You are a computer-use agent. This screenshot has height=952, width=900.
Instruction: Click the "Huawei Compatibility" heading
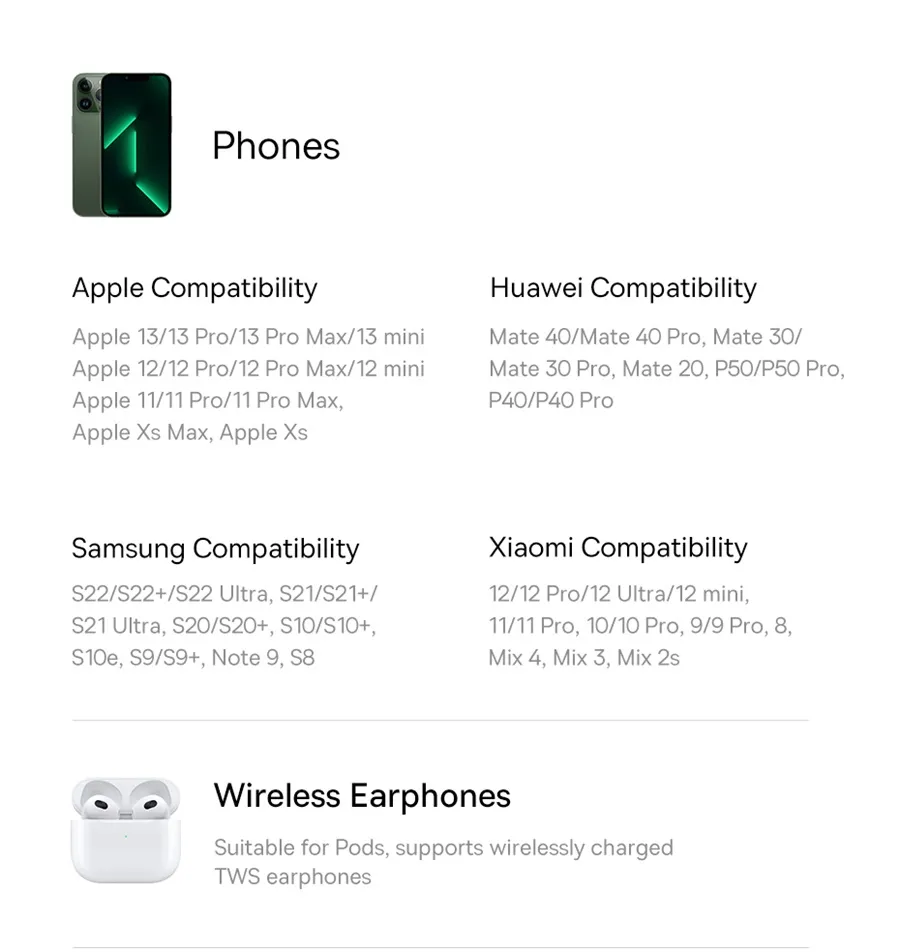(x=623, y=288)
